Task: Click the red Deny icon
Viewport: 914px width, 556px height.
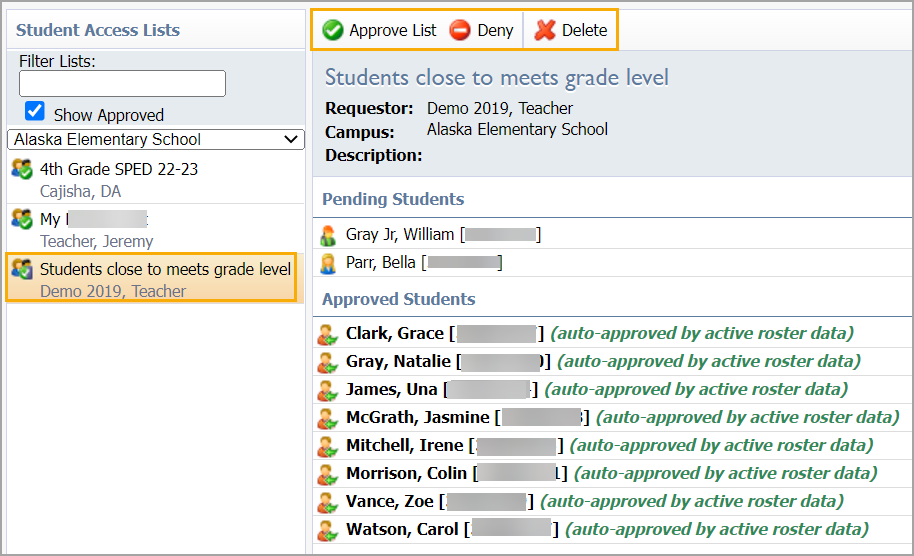Action: [x=460, y=30]
